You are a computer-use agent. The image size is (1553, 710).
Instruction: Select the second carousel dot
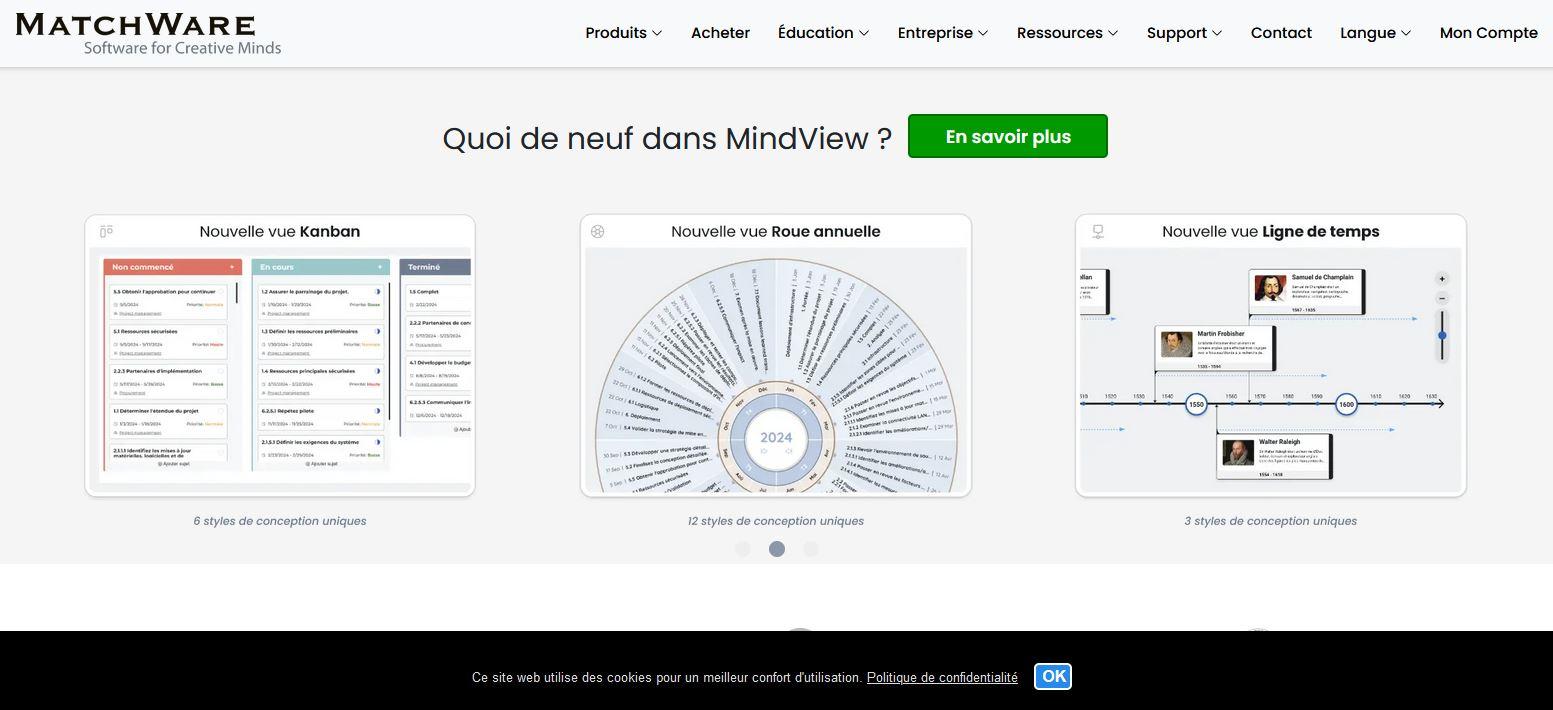click(x=777, y=549)
